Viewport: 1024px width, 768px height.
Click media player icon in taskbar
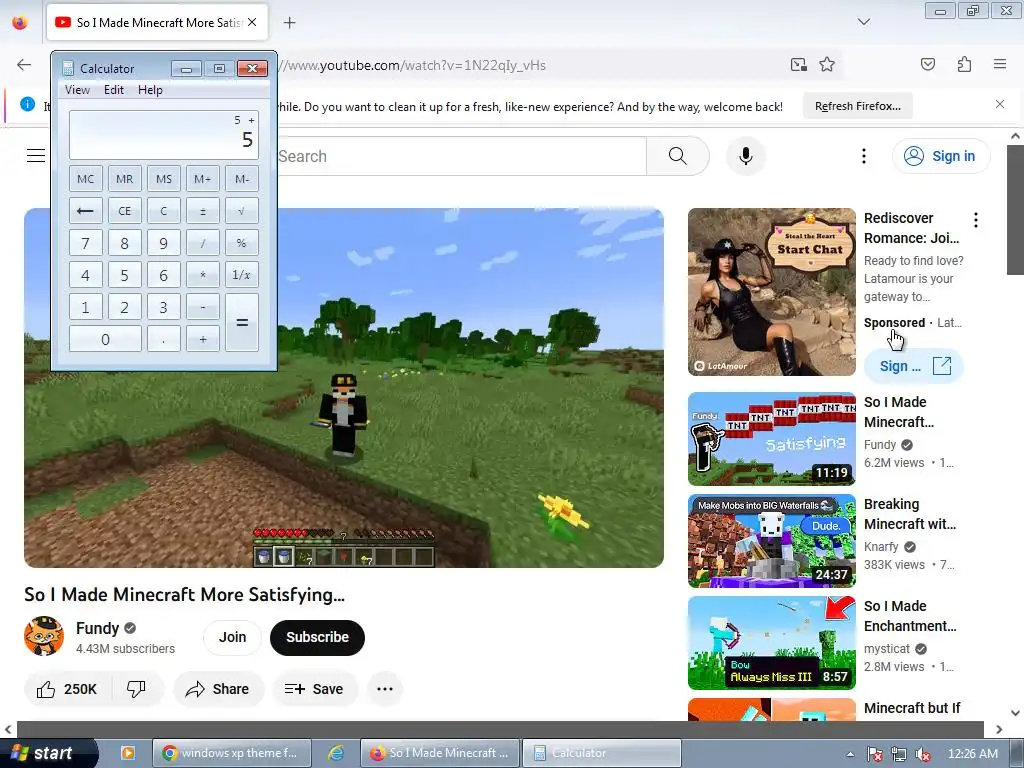click(x=128, y=753)
